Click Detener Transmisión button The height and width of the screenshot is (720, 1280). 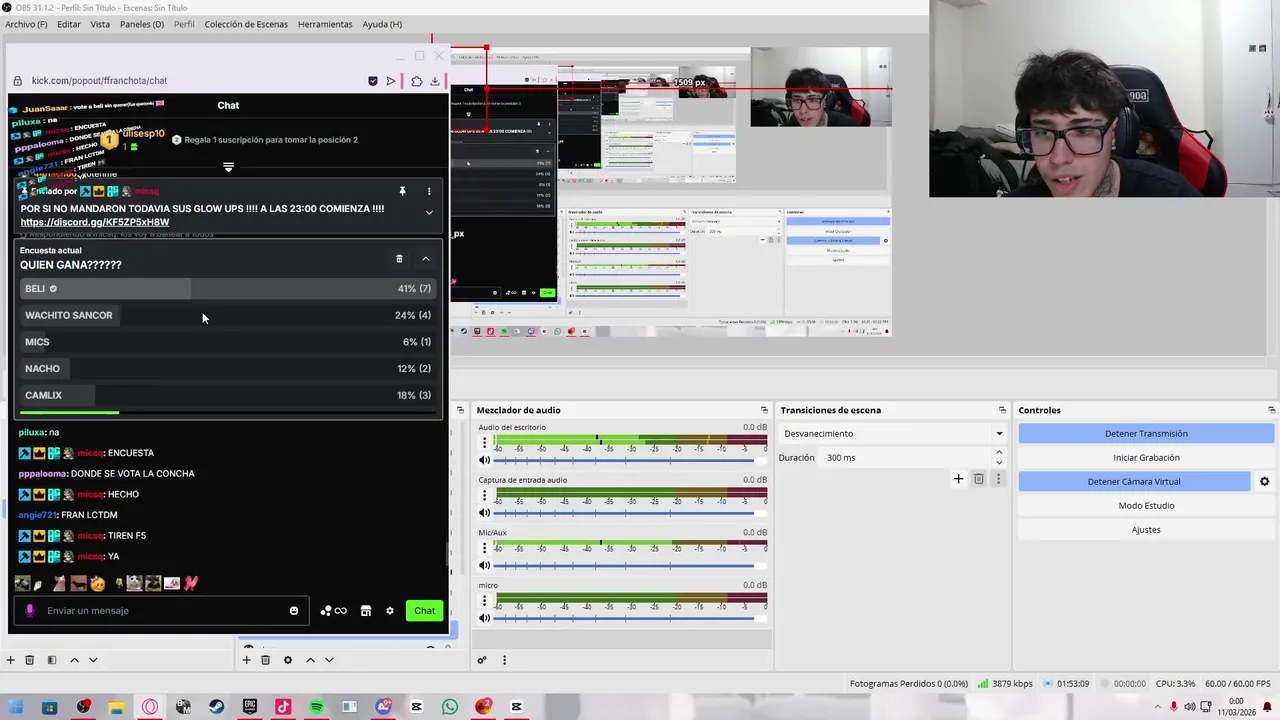coord(1146,434)
